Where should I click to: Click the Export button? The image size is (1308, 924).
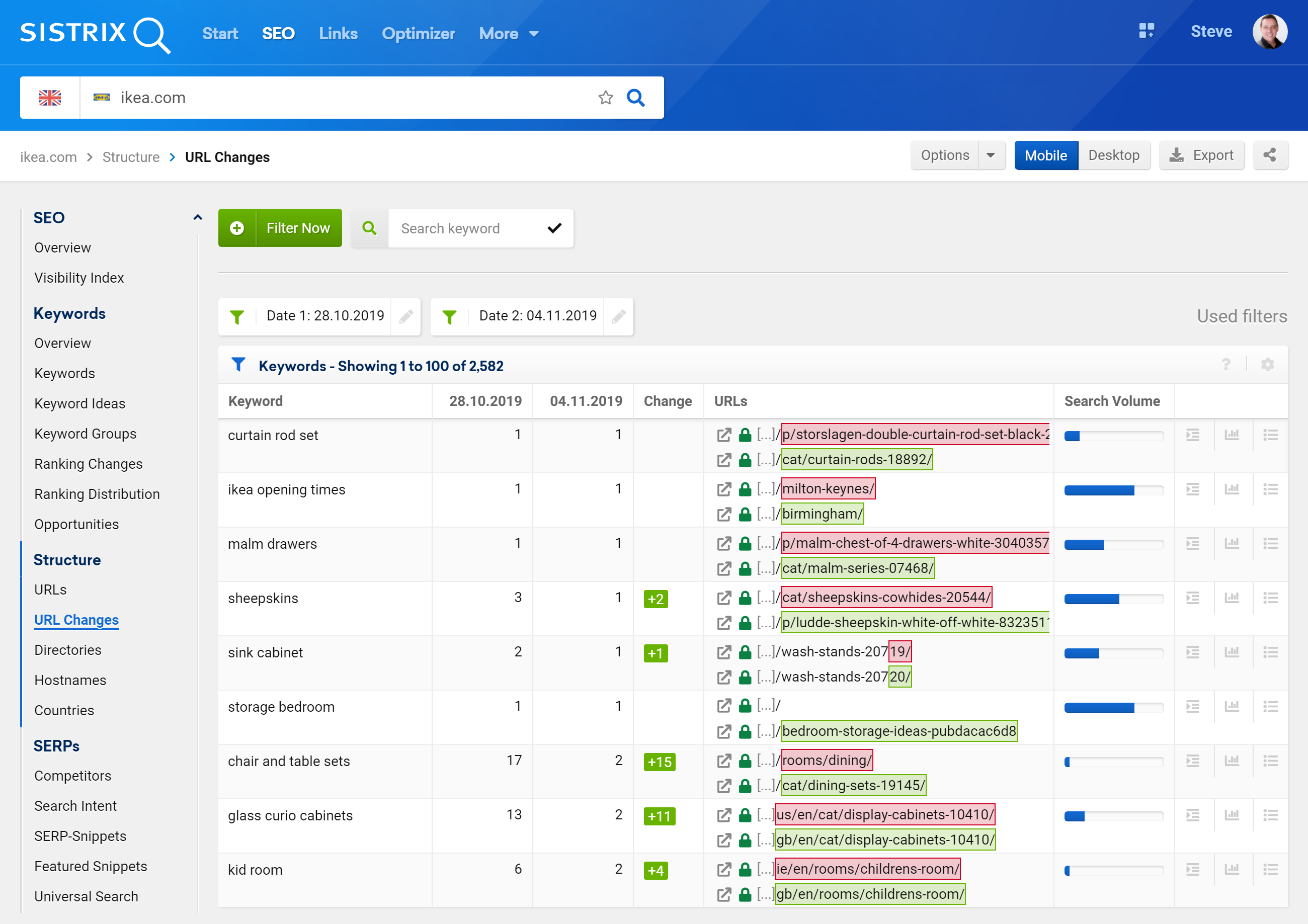click(1201, 155)
